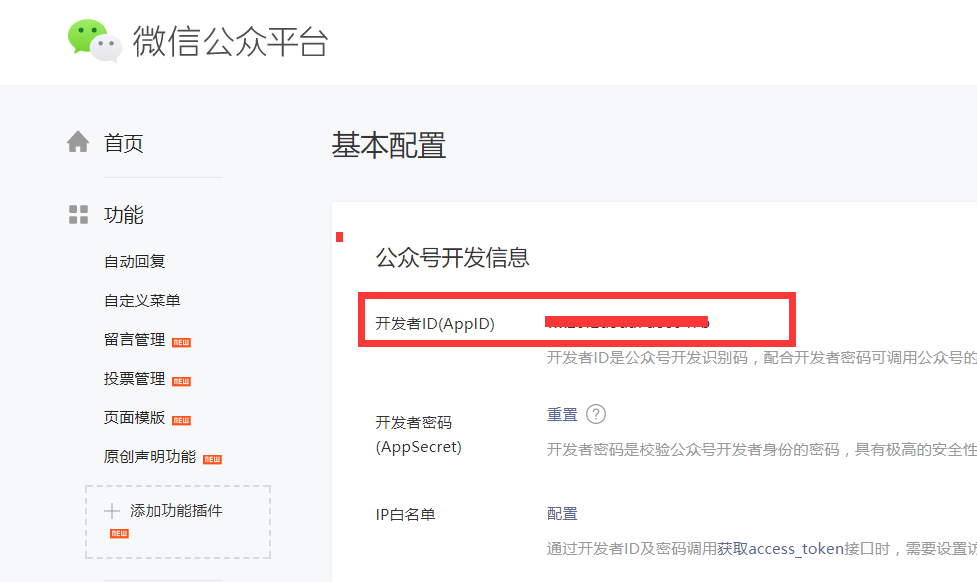Open 自动回复 in the sidebar
Screen dimensions: 977x582
(135, 262)
